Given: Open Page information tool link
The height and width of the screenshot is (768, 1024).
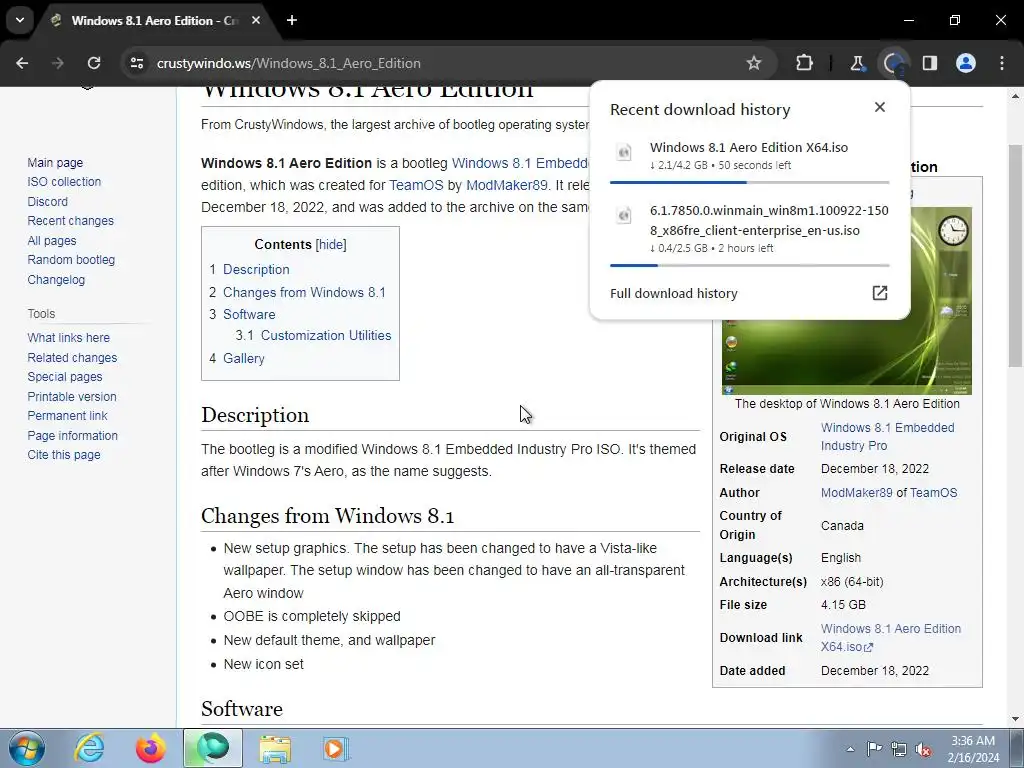Looking at the screenshot, I should coord(72,435).
